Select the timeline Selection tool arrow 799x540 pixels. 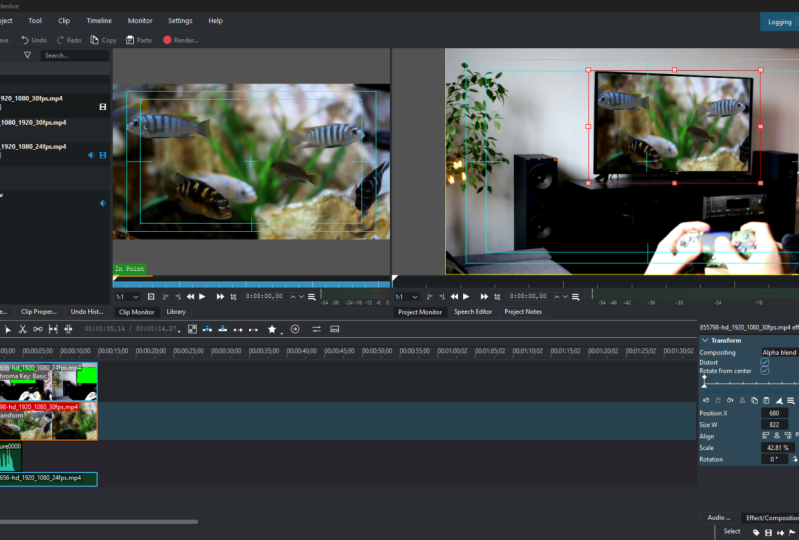pyautogui.click(x=7, y=330)
